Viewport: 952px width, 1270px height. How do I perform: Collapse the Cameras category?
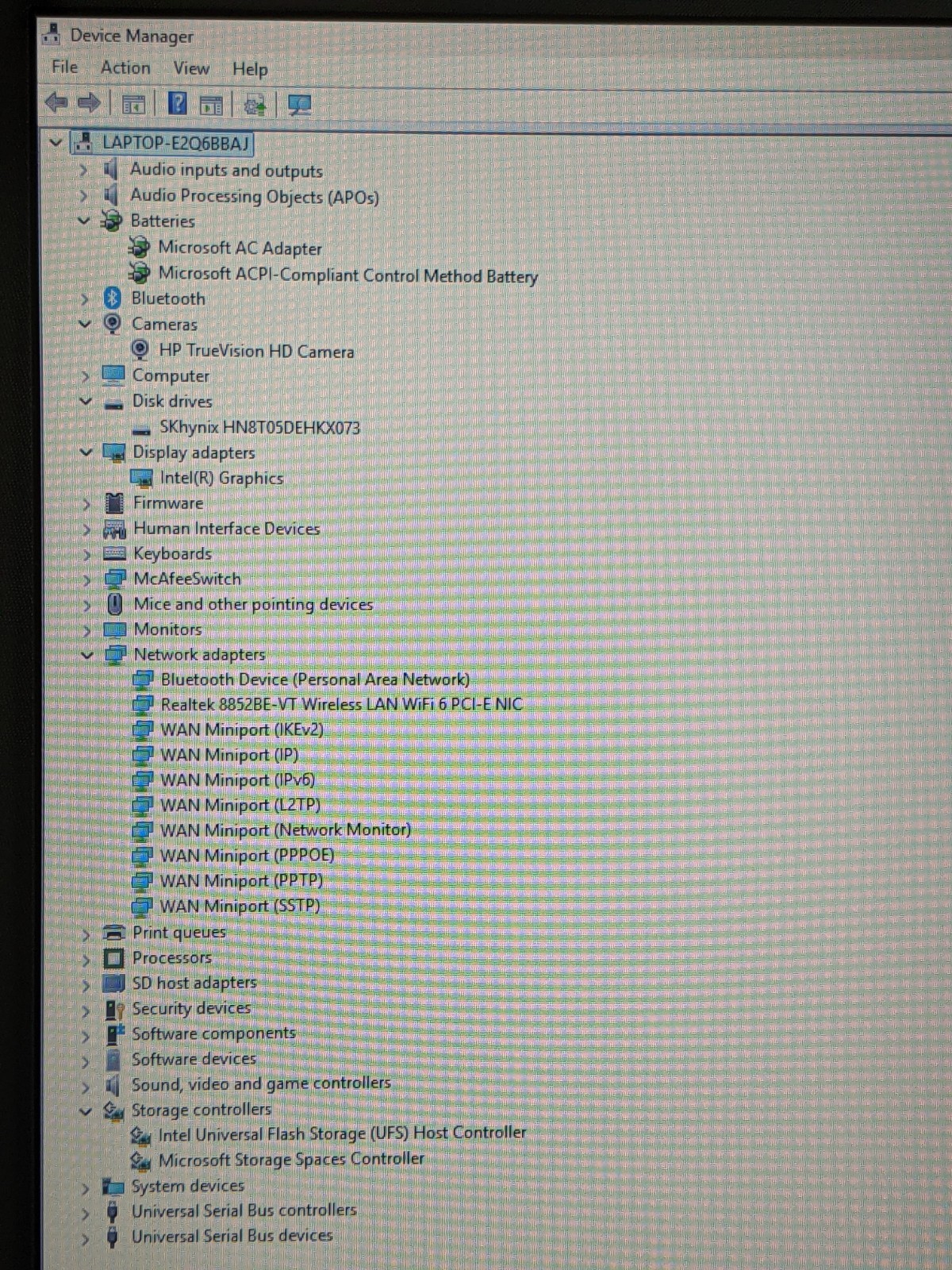[86, 324]
